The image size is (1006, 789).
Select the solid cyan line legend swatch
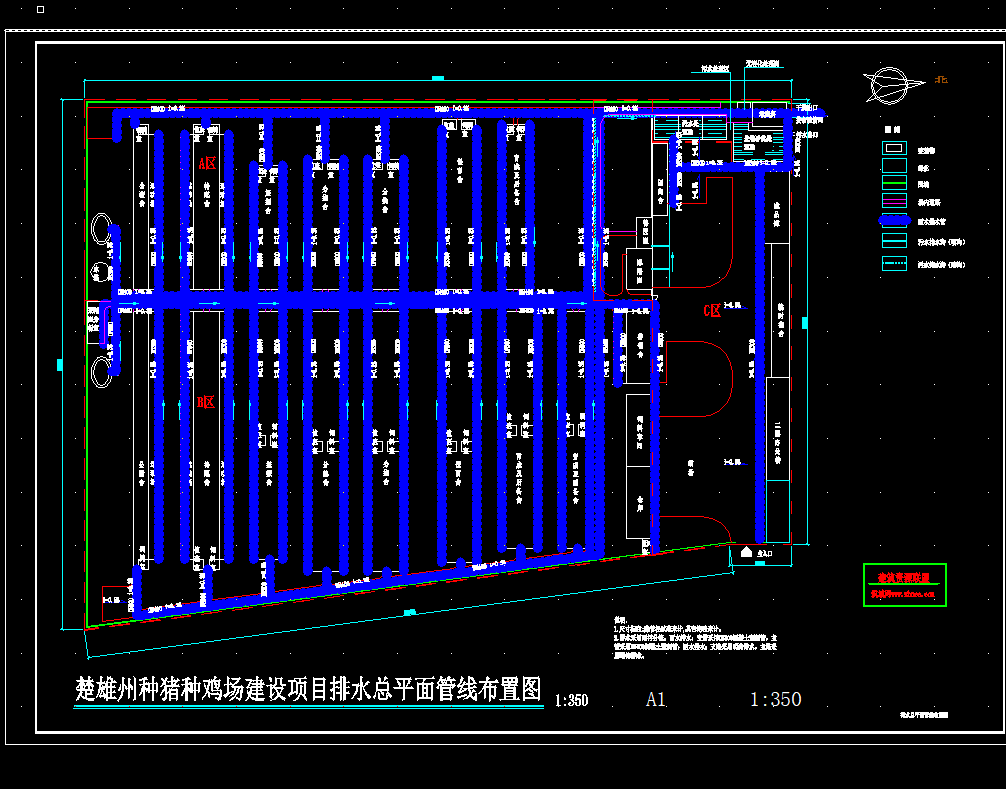coord(894,241)
